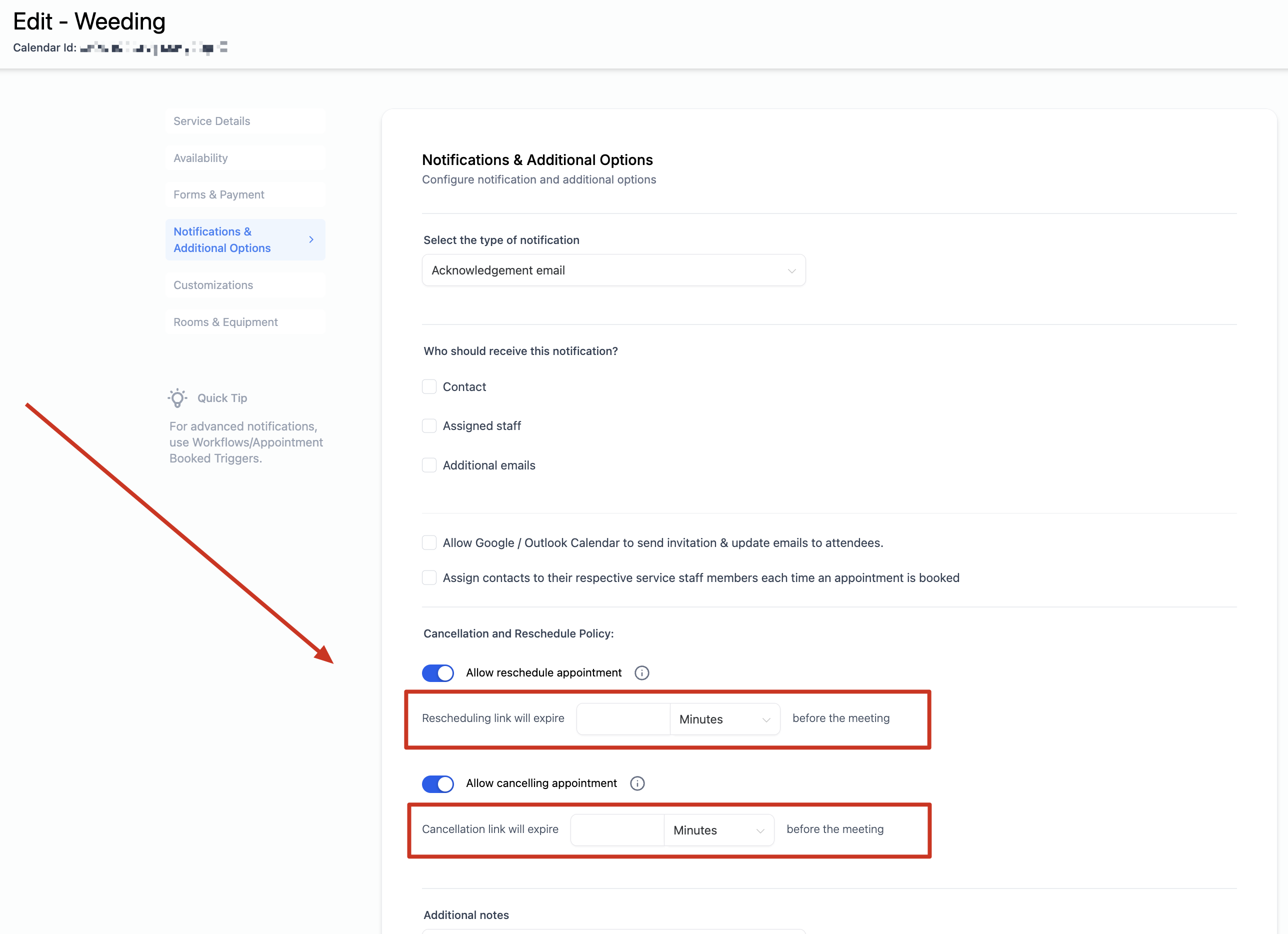Screen dimensions: 1288x934
Task: Open cancellation link Minutes unit dropdown
Action: [x=718, y=830]
